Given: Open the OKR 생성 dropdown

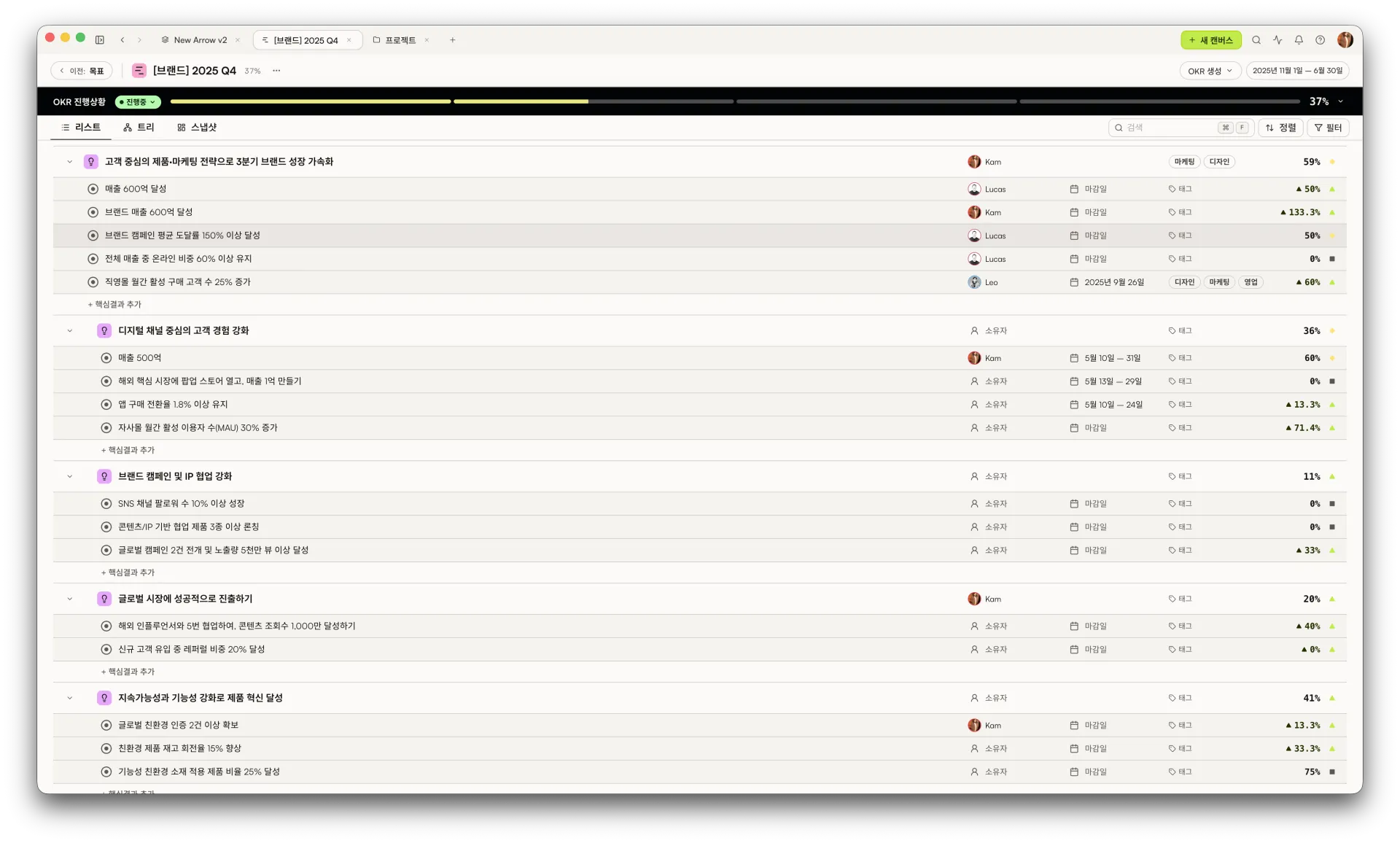Looking at the screenshot, I should (1210, 71).
